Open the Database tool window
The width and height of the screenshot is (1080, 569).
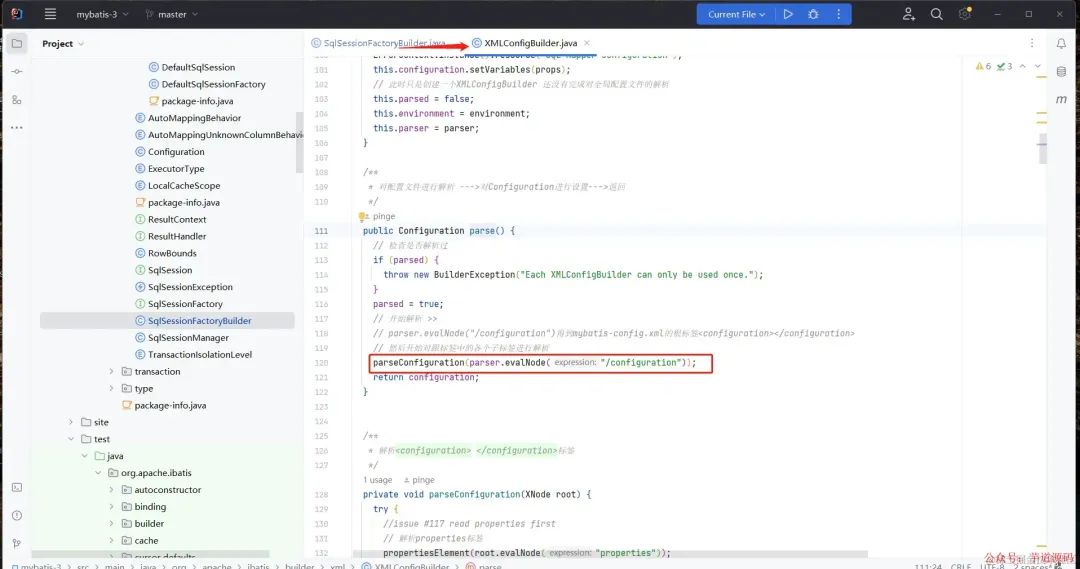[1061, 72]
